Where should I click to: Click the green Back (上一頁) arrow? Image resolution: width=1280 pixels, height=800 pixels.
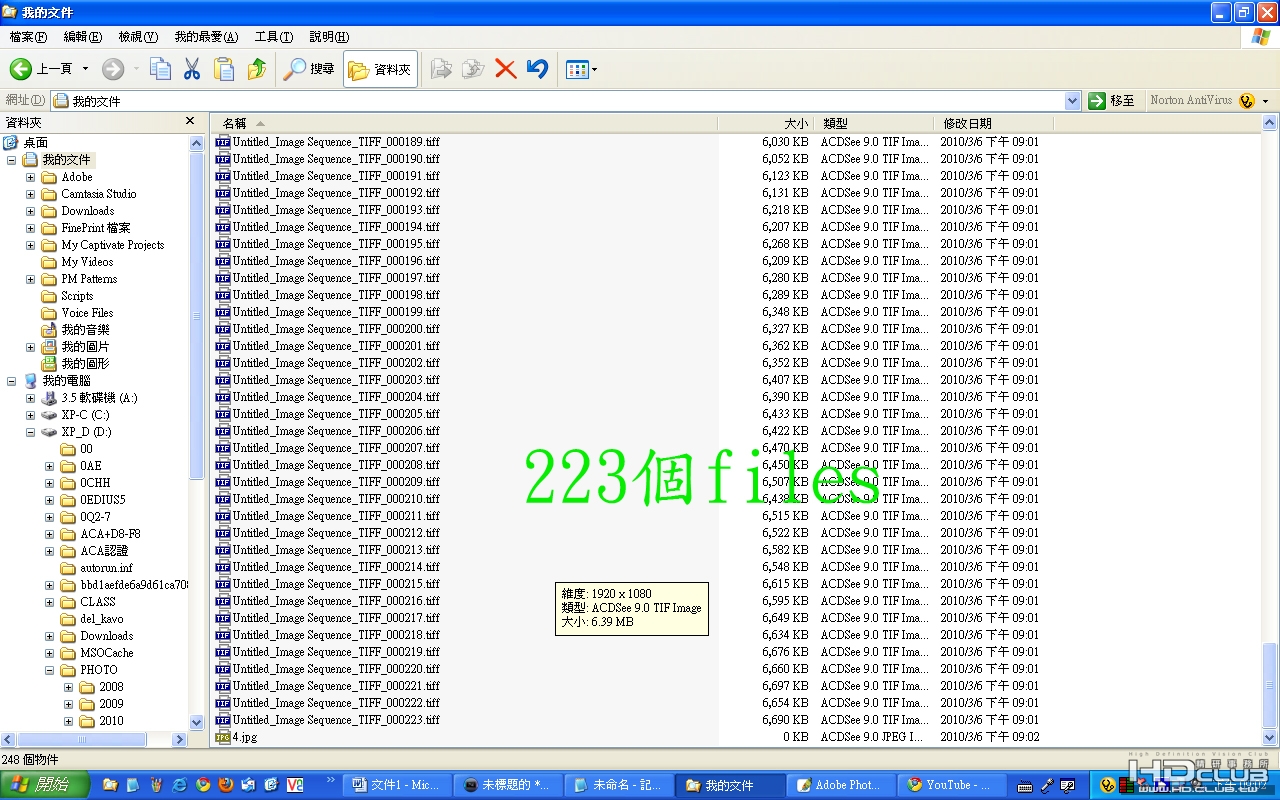coord(21,69)
